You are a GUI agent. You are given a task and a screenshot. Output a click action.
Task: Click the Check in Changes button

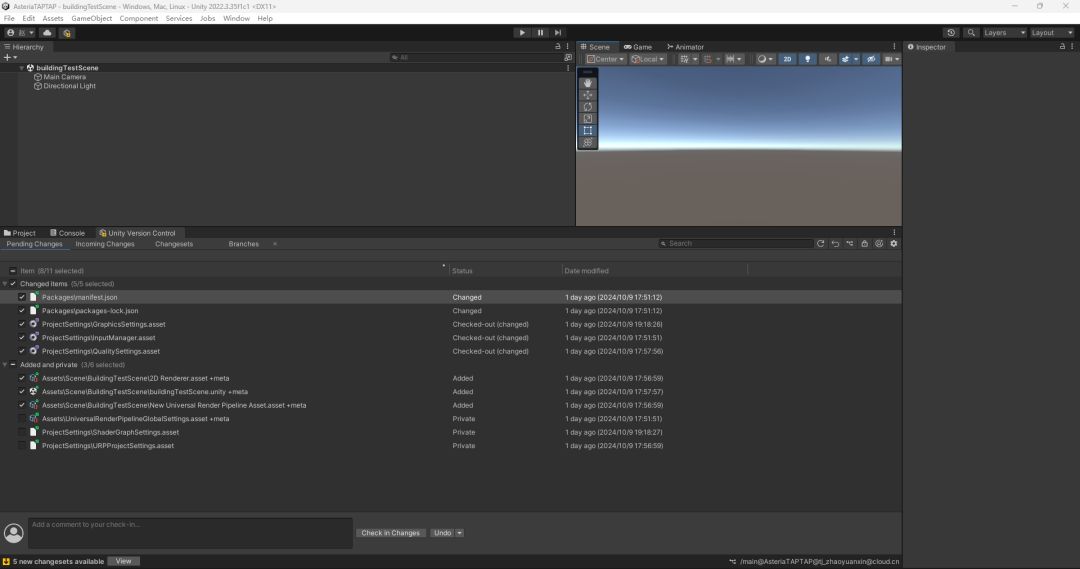click(x=390, y=533)
